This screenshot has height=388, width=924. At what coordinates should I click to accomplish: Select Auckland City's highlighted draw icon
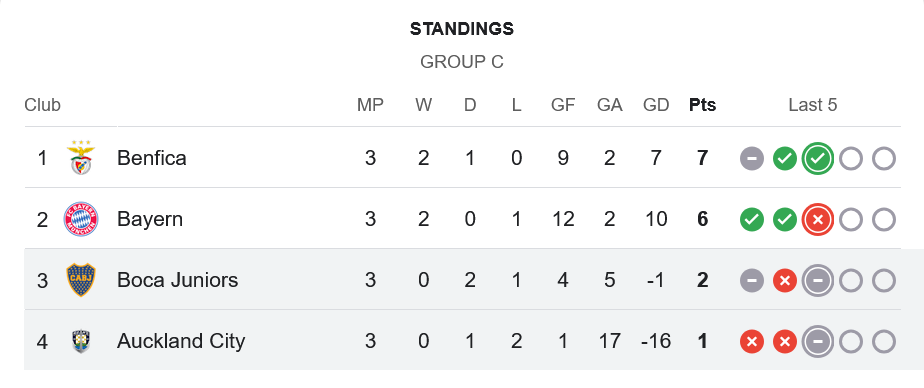[818, 341]
